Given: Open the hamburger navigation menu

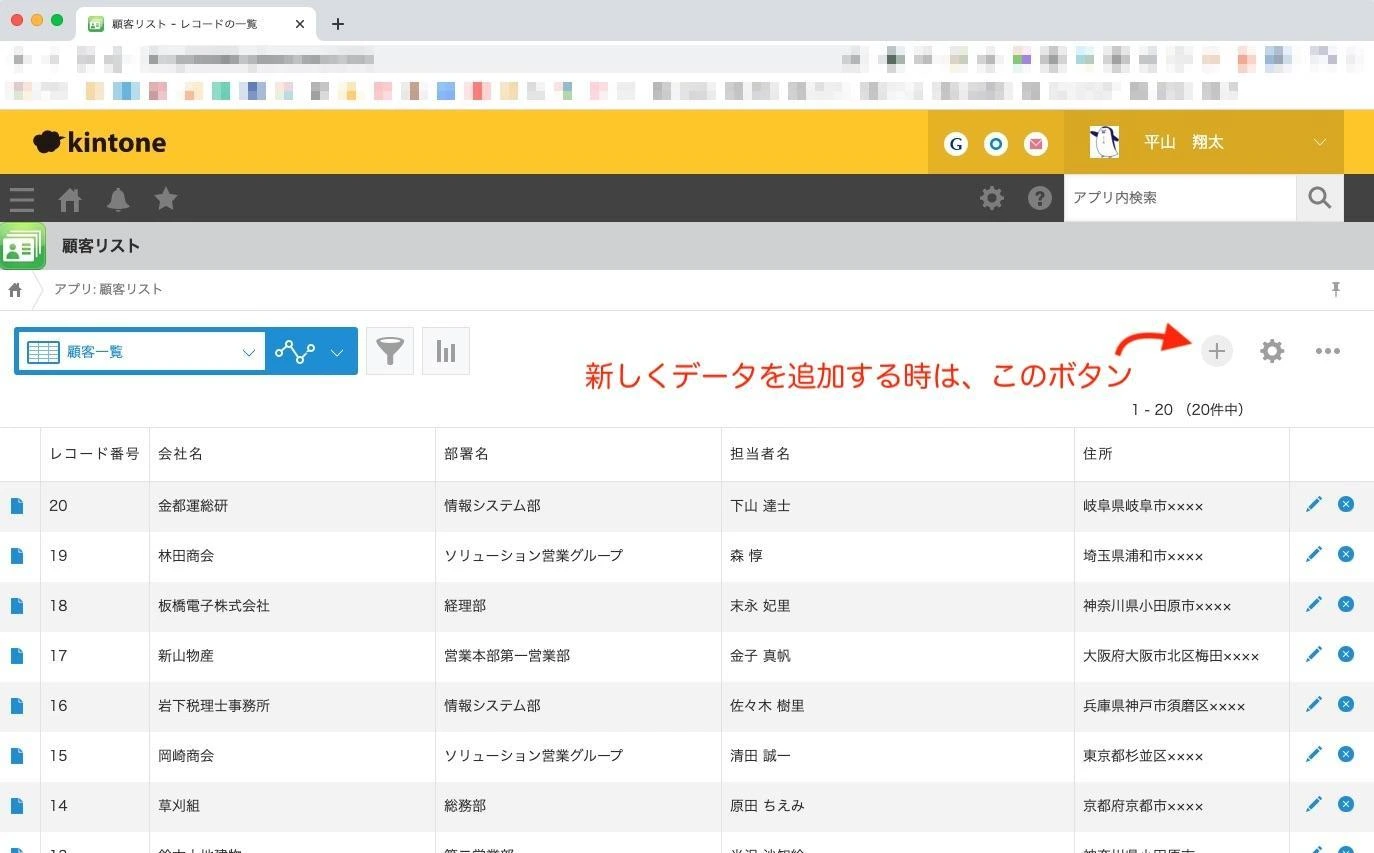Looking at the screenshot, I should coord(22,199).
